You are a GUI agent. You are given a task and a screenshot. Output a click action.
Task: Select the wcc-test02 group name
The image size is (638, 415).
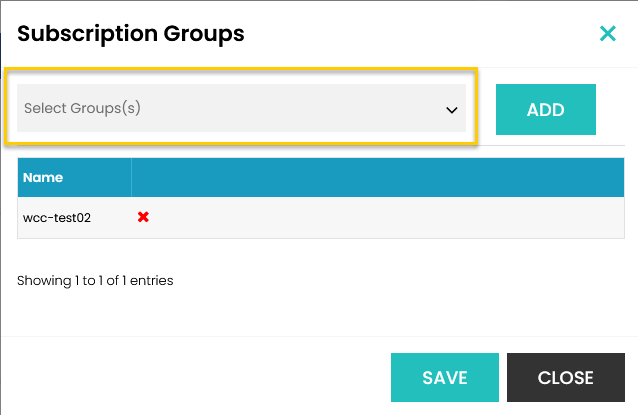[57, 217]
